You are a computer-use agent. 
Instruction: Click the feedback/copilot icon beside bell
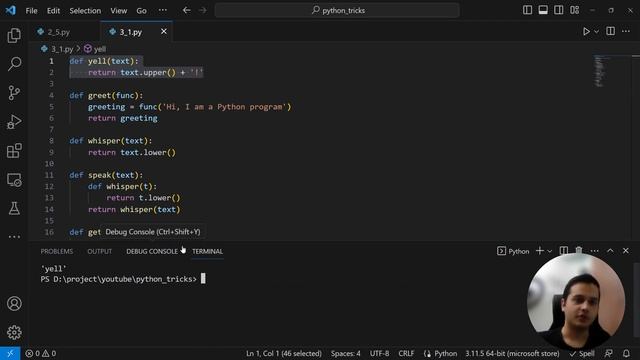609,353
